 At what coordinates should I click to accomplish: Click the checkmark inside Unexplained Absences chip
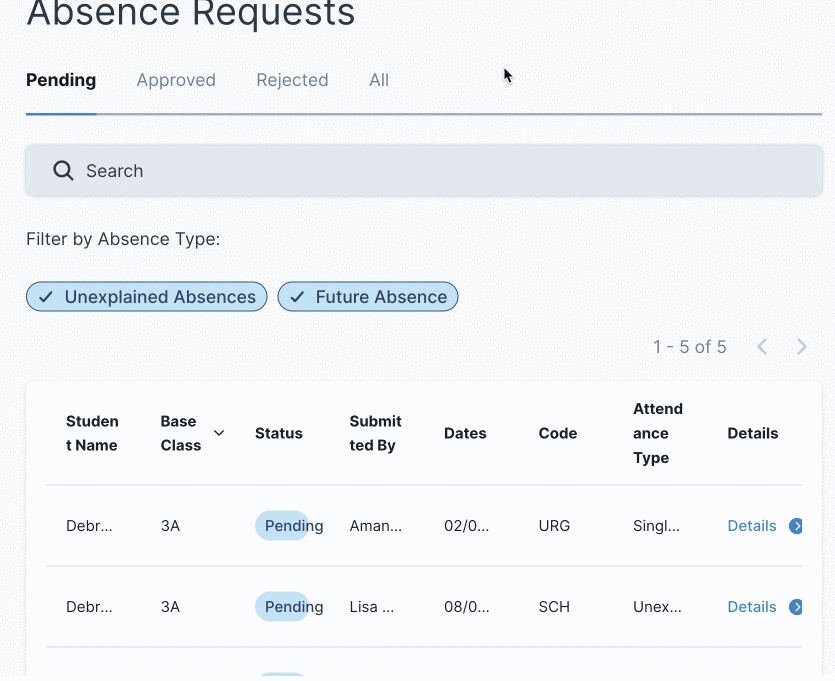(x=45, y=296)
